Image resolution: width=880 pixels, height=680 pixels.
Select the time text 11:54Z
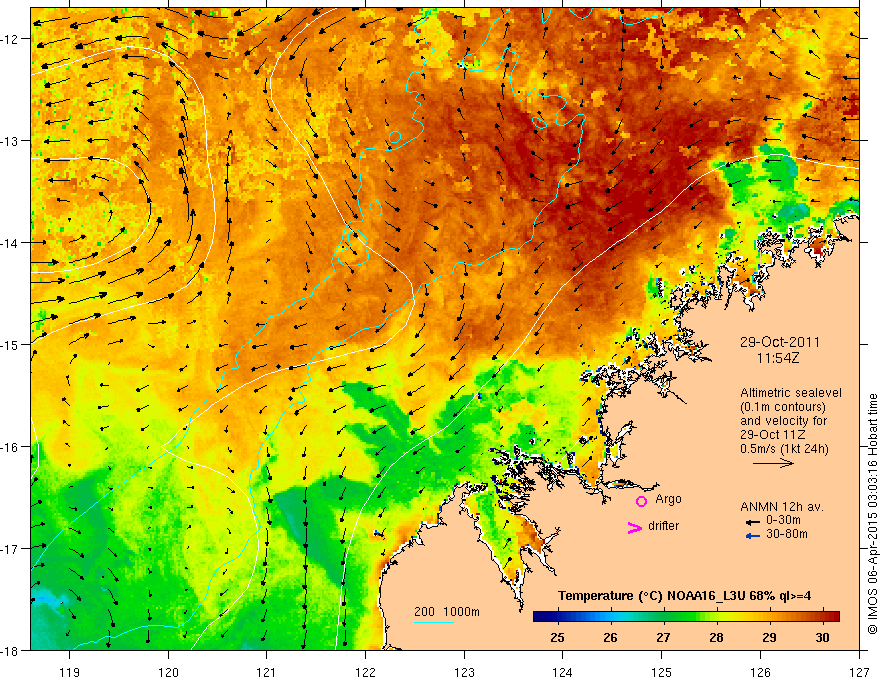point(777,358)
